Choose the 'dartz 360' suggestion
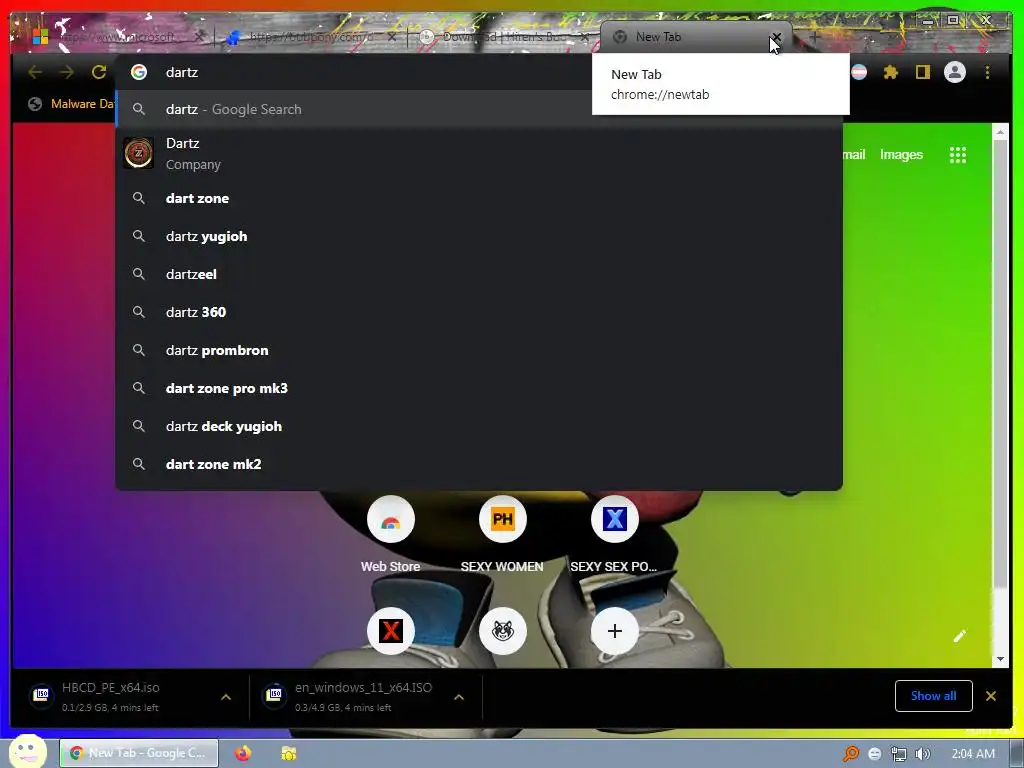This screenshot has width=1024, height=768. coord(479,312)
